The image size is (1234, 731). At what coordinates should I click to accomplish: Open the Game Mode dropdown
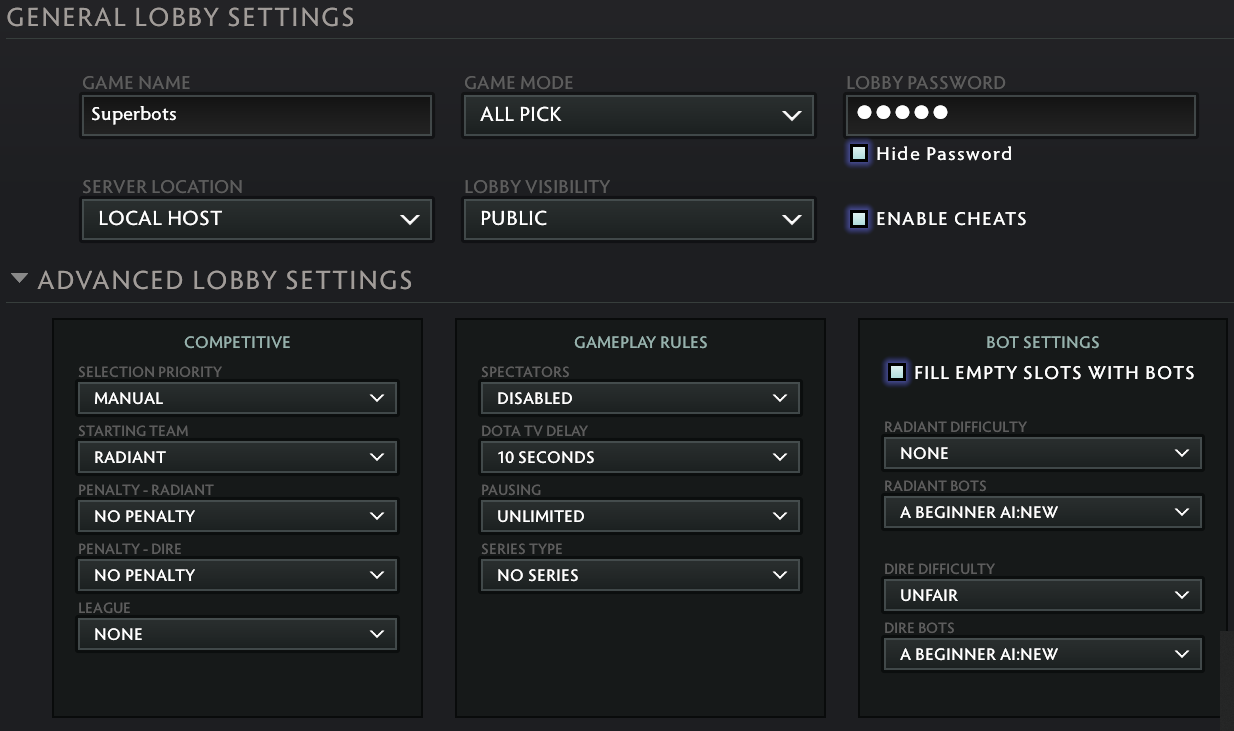tap(638, 115)
